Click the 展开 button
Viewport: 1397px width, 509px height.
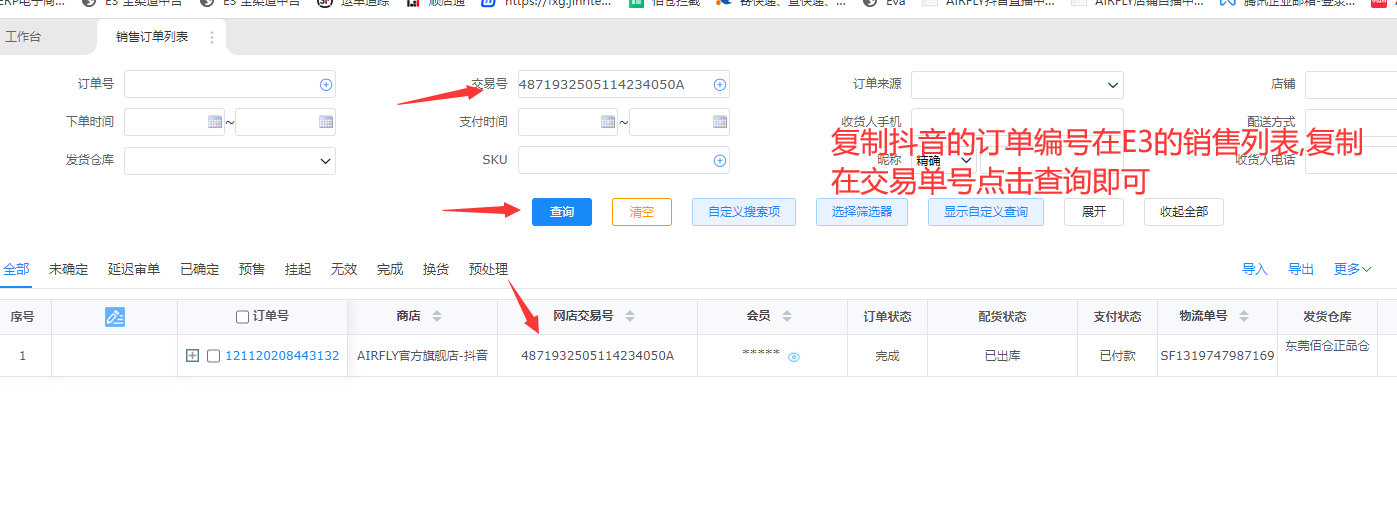tap(1094, 212)
